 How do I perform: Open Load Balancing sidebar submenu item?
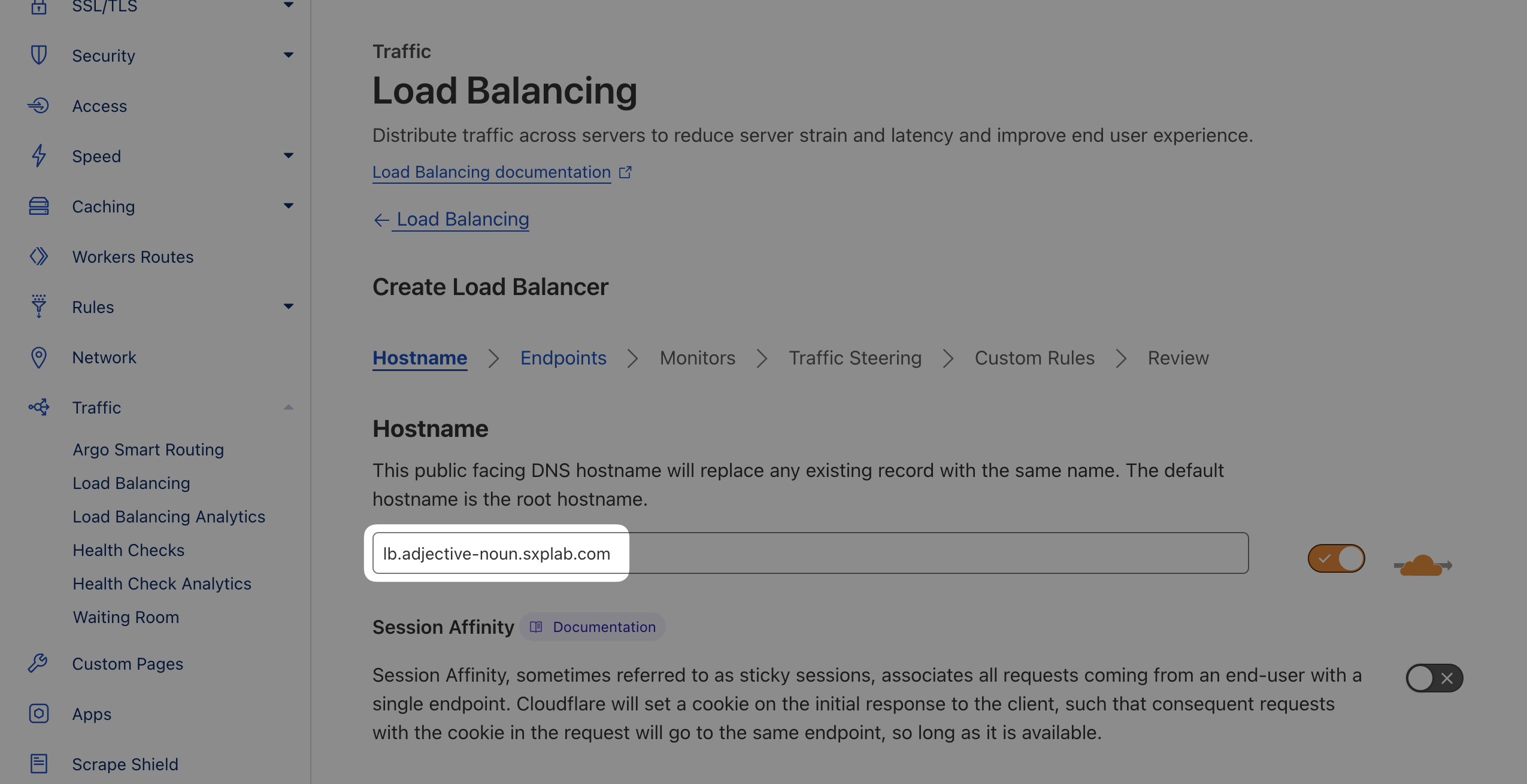132,483
